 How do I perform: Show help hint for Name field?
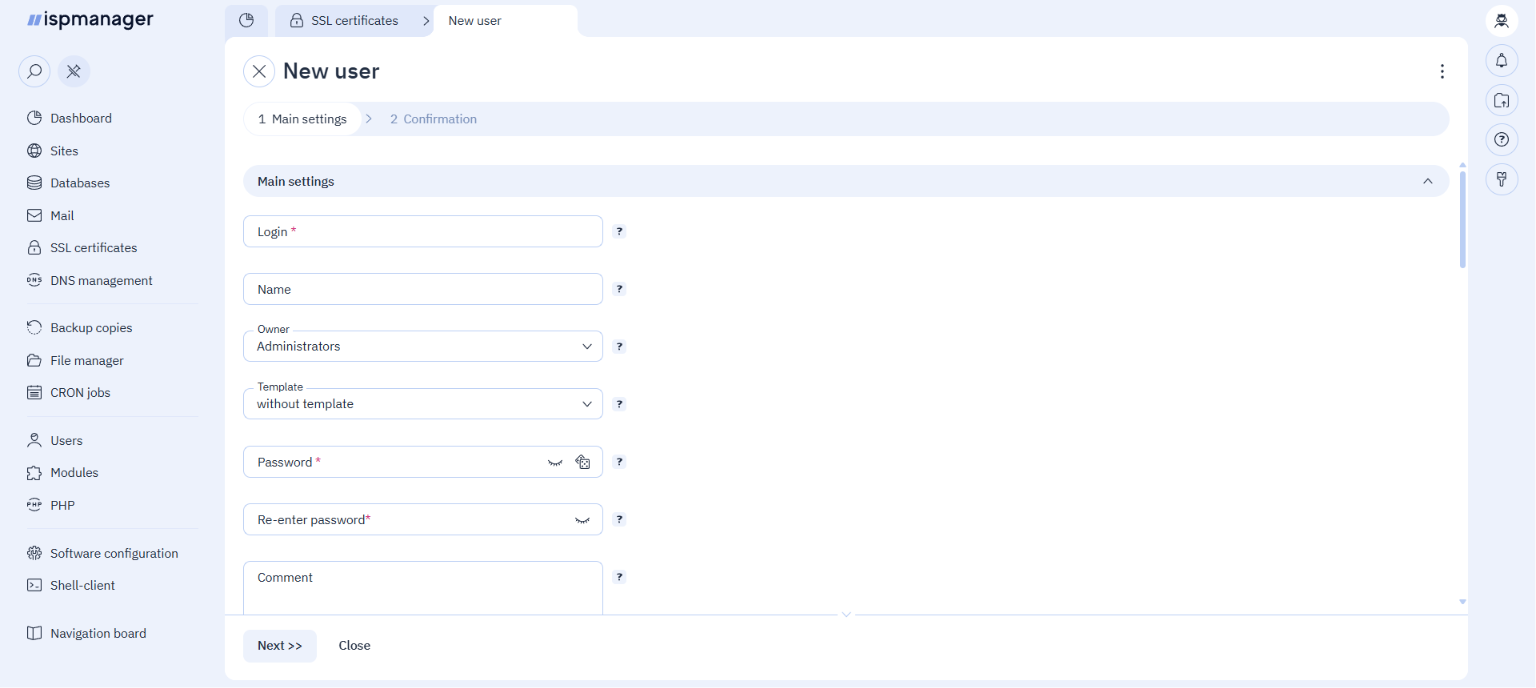[x=619, y=289]
